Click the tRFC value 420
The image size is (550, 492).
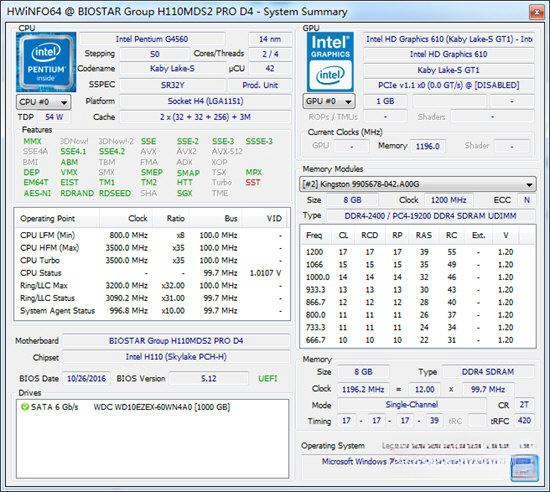pos(524,420)
